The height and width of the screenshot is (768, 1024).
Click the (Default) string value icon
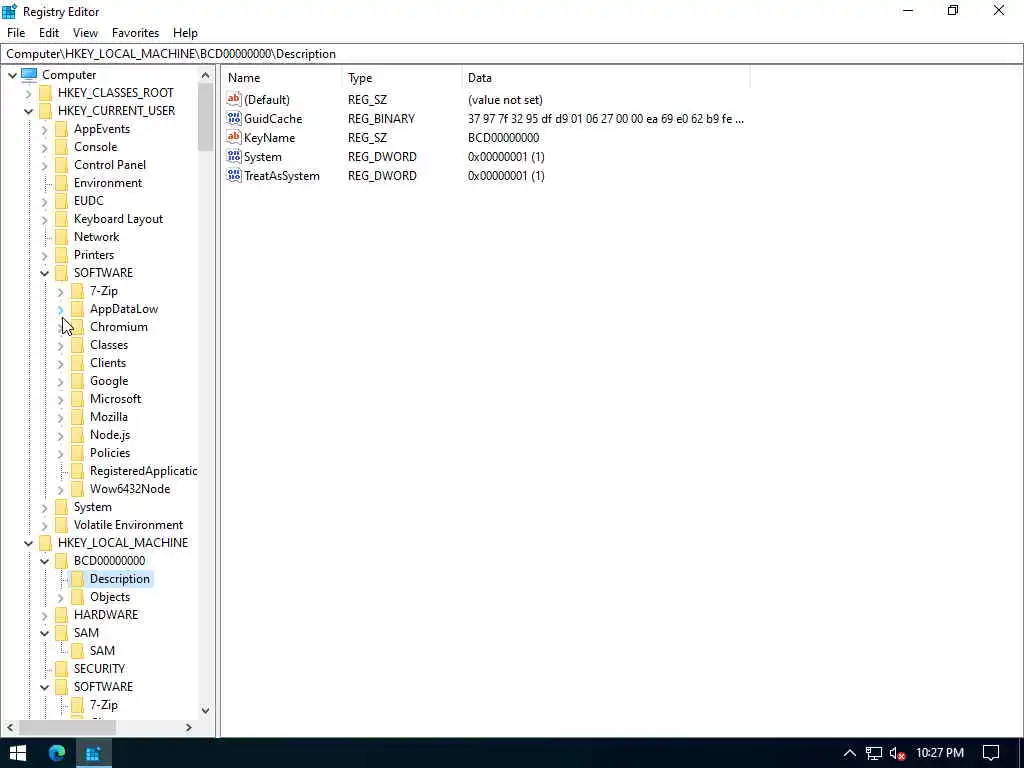point(234,99)
